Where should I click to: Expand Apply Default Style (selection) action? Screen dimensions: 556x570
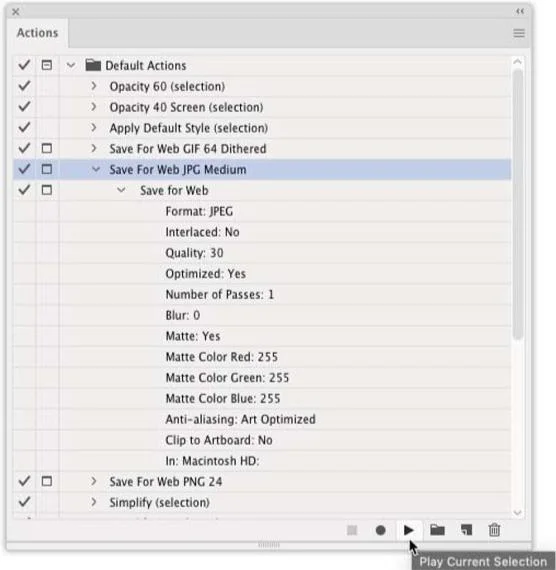click(93, 128)
